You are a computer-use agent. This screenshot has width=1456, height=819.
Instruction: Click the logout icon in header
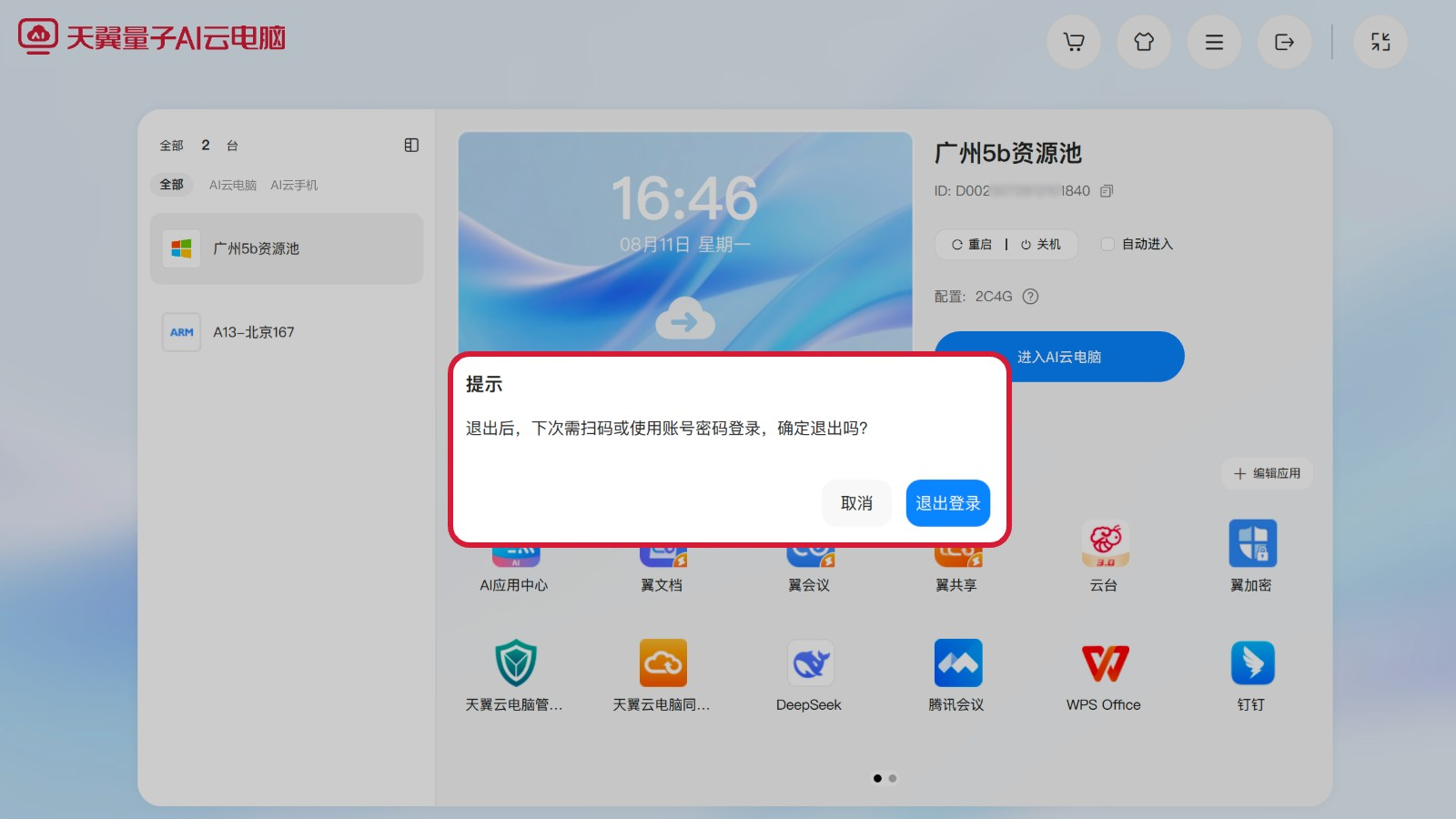click(x=1284, y=42)
